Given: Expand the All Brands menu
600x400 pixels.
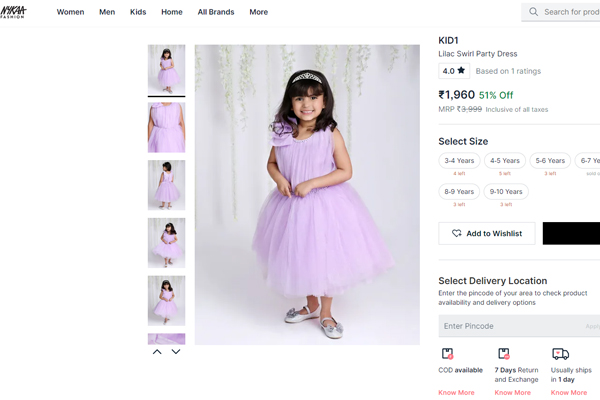Looking at the screenshot, I should point(215,12).
